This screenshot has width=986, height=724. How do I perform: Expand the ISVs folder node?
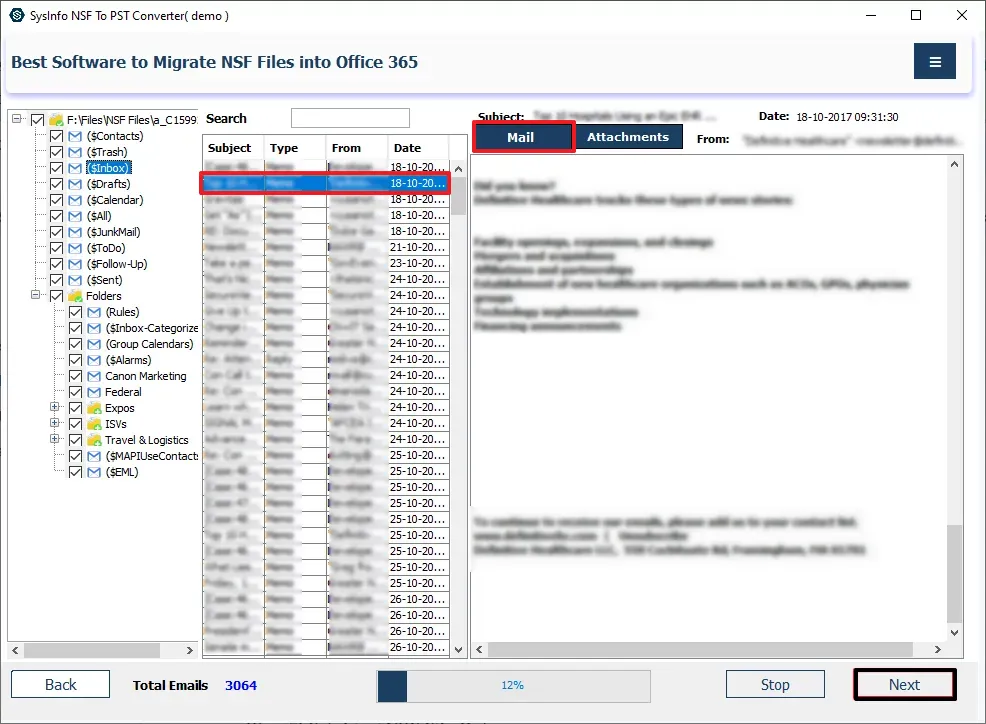[x=56, y=424]
